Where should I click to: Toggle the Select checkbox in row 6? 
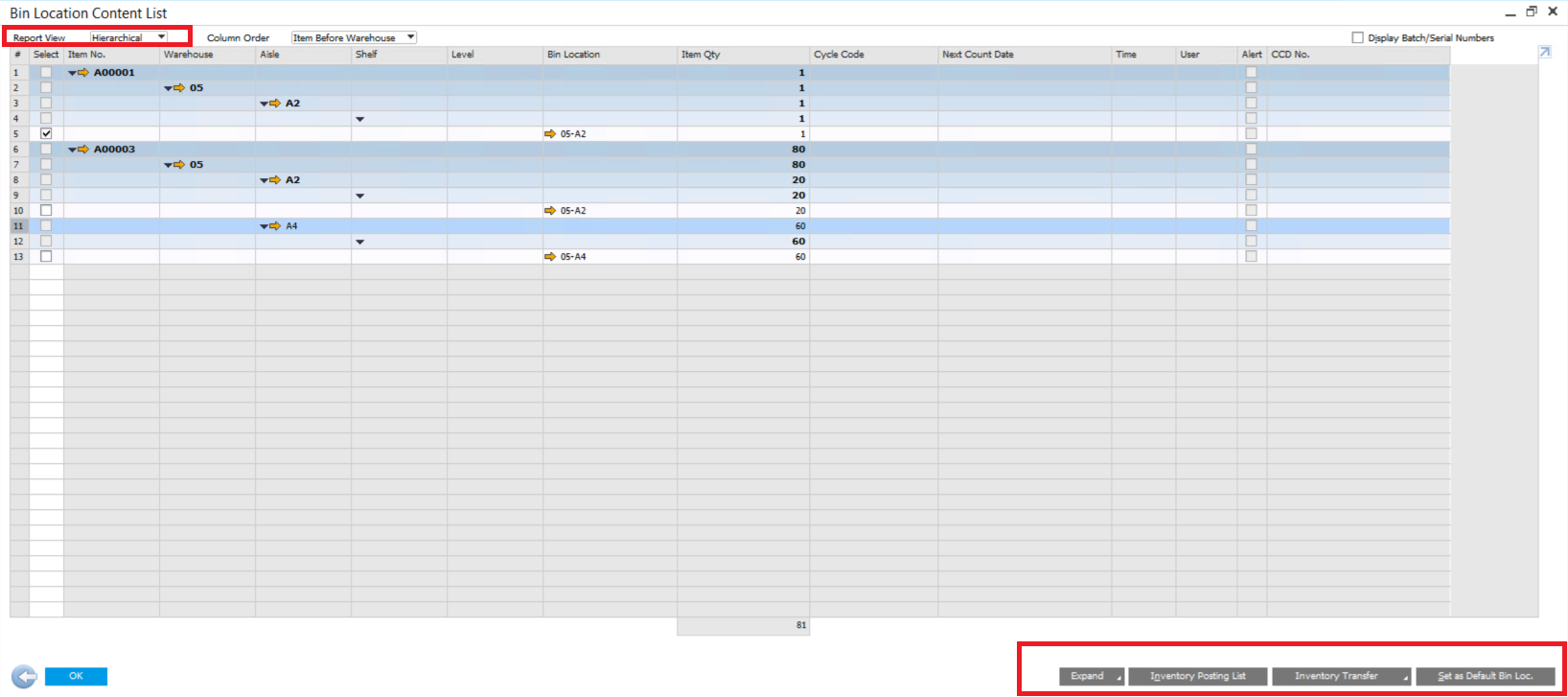point(46,150)
